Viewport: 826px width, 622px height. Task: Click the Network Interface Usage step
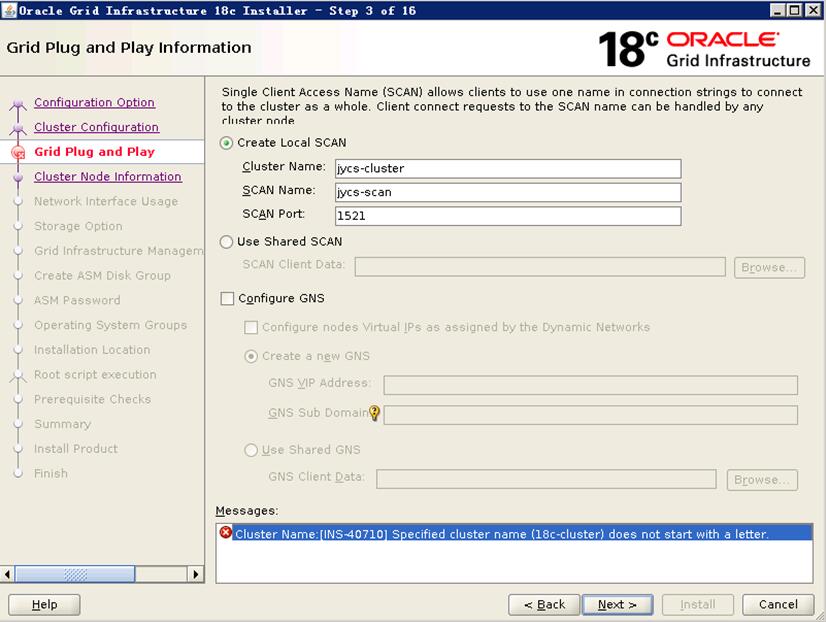106,201
